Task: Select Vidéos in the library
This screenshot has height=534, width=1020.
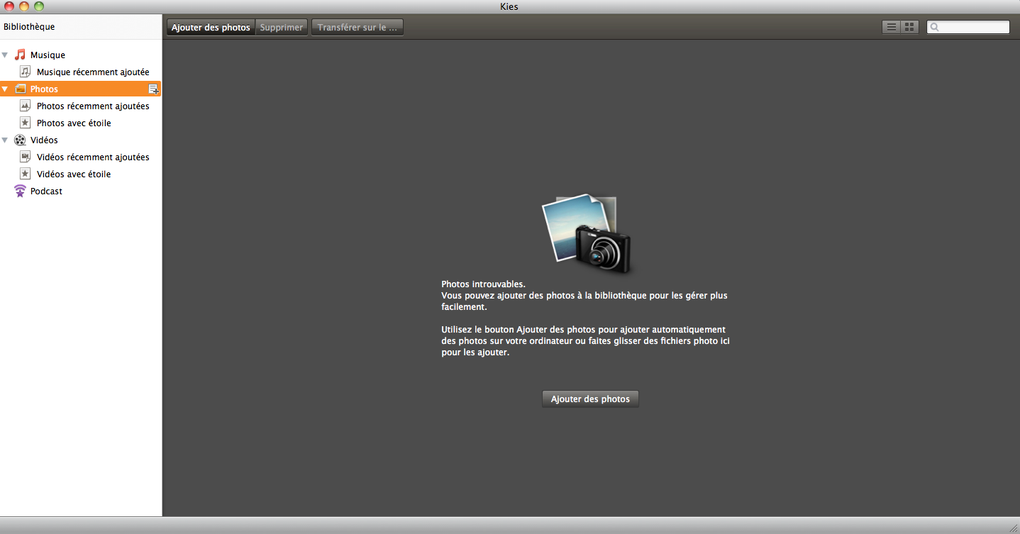Action: pyautogui.click(x=44, y=140)
